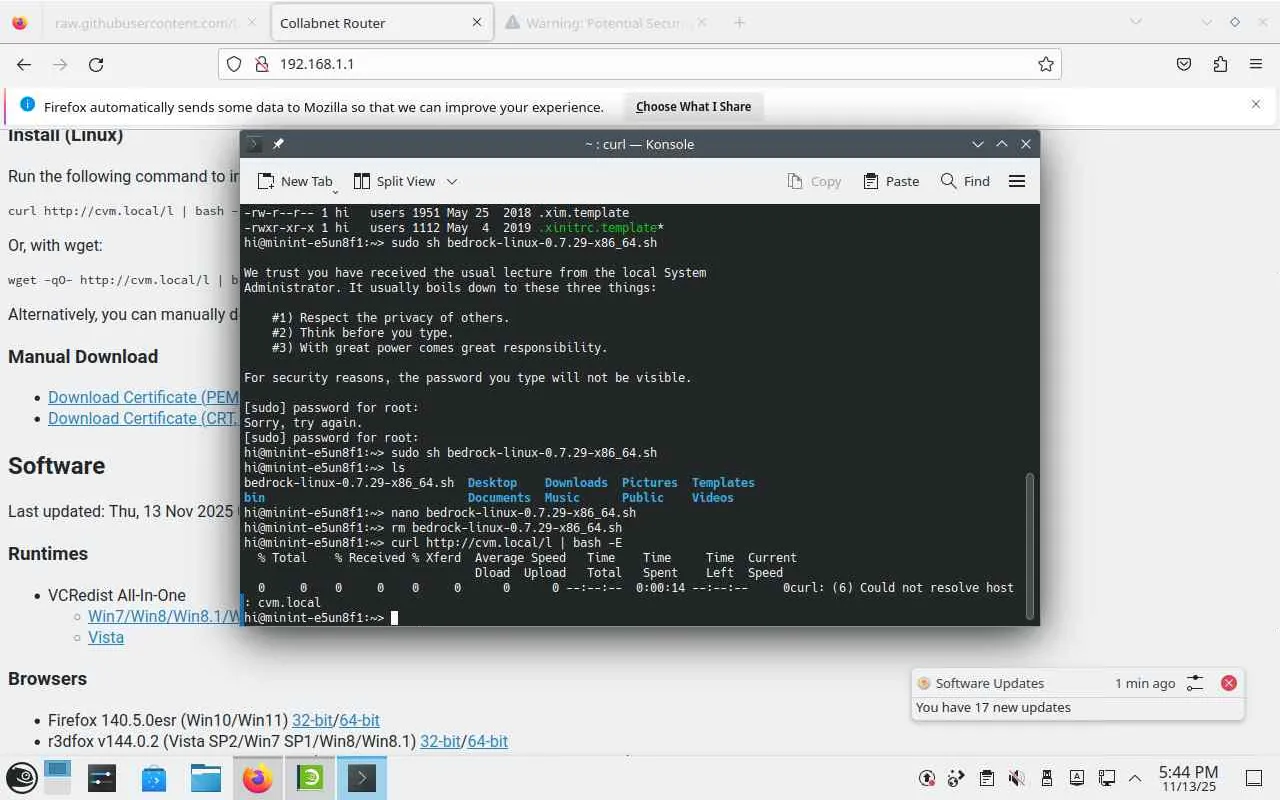The image size is (1280, 800).
Task: Download r3dfox v144.0.2 64-bit
Action: 487,741
